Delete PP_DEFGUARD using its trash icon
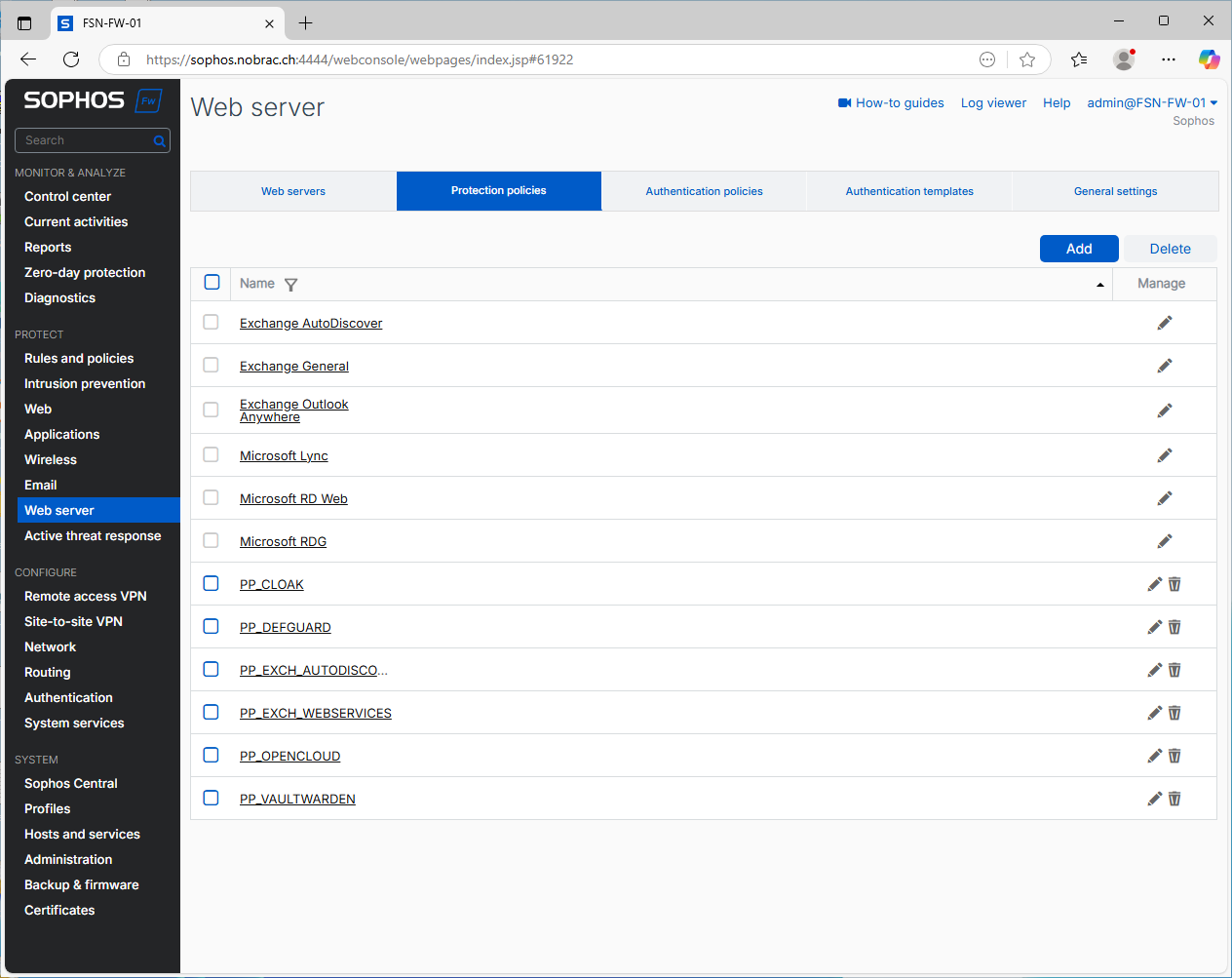Viewport: 1232px width, 978px height. click(x=1174, y=627)
